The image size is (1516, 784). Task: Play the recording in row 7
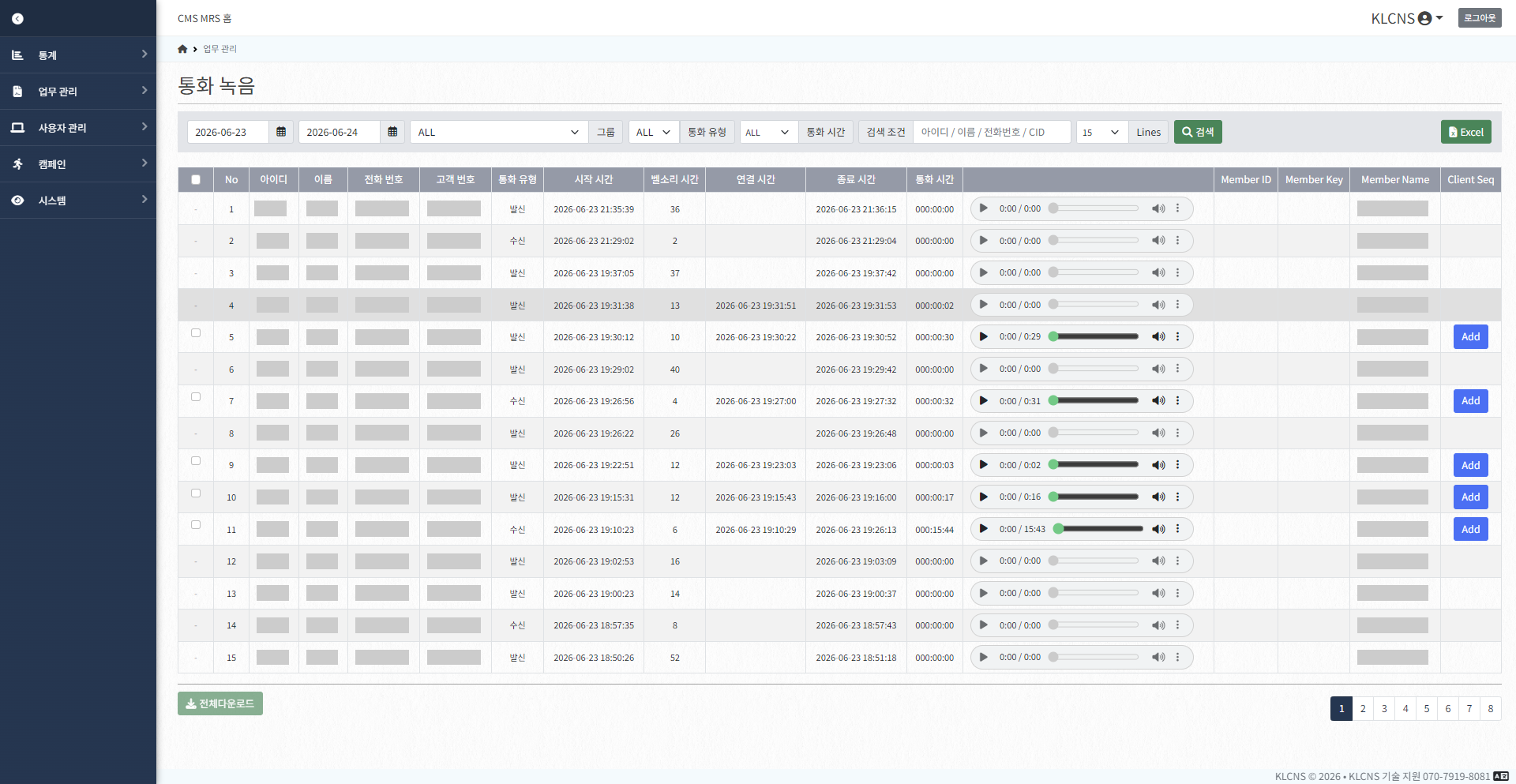984,400
